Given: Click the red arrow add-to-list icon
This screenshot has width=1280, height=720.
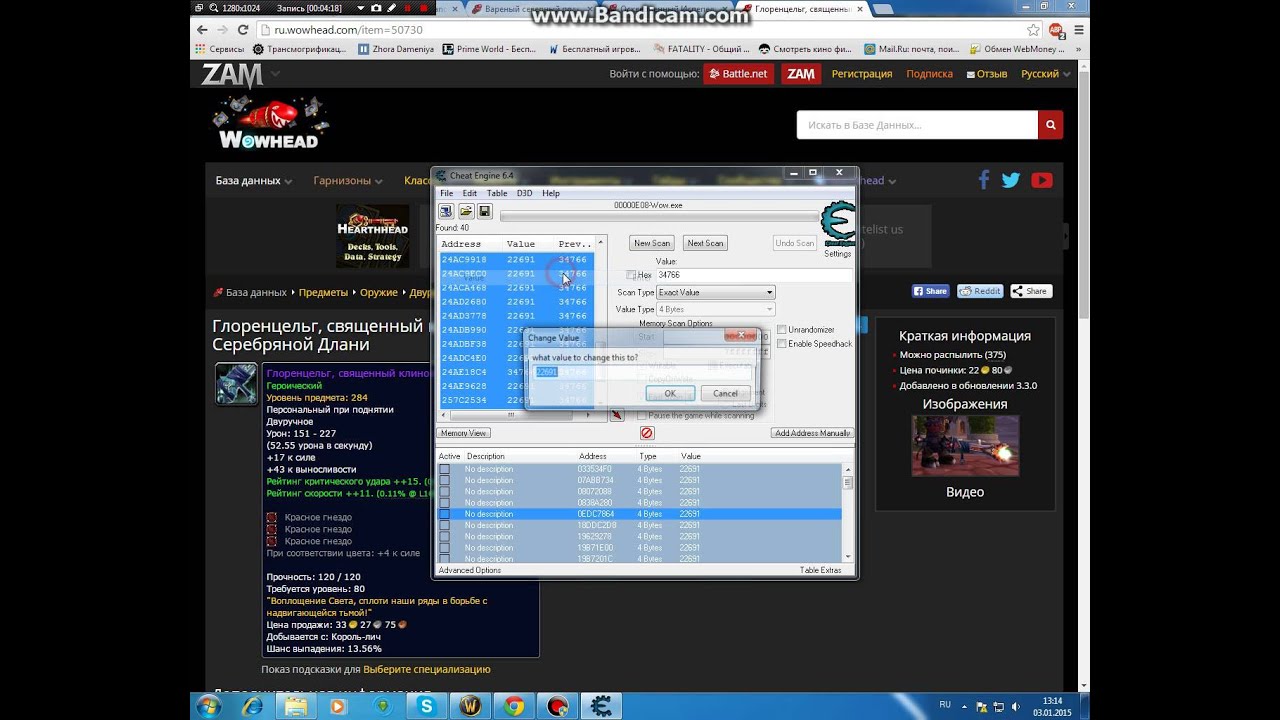Looking at the screenshot, I should 617,414.
